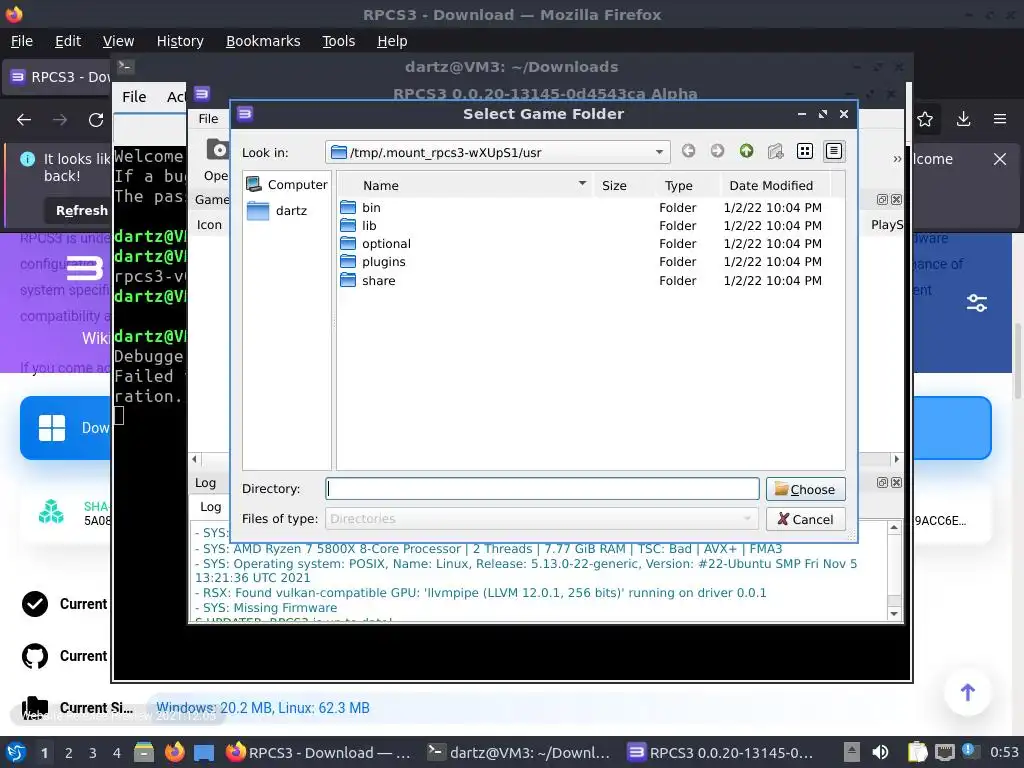Open Firefox File menu
The height and width of the screenshot is (768, 1024).
[22, 41]
